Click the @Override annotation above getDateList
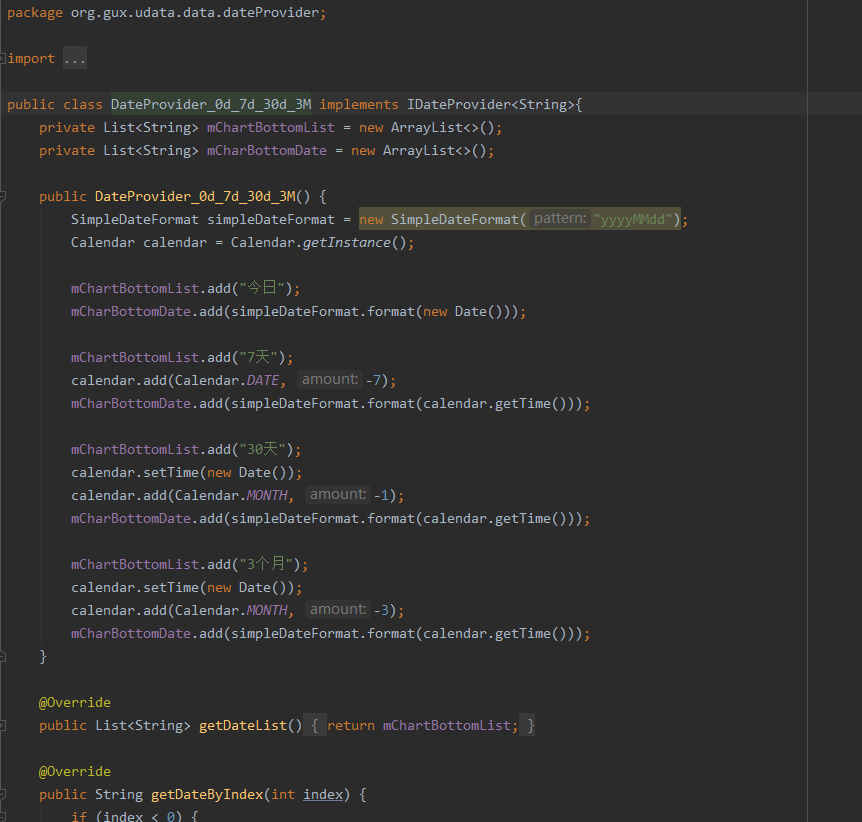 74,702
